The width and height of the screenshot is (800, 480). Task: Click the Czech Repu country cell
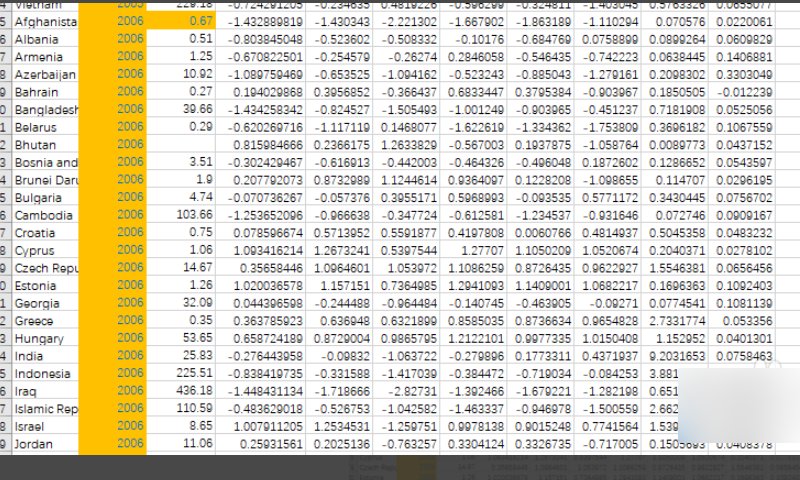(43, 268)
